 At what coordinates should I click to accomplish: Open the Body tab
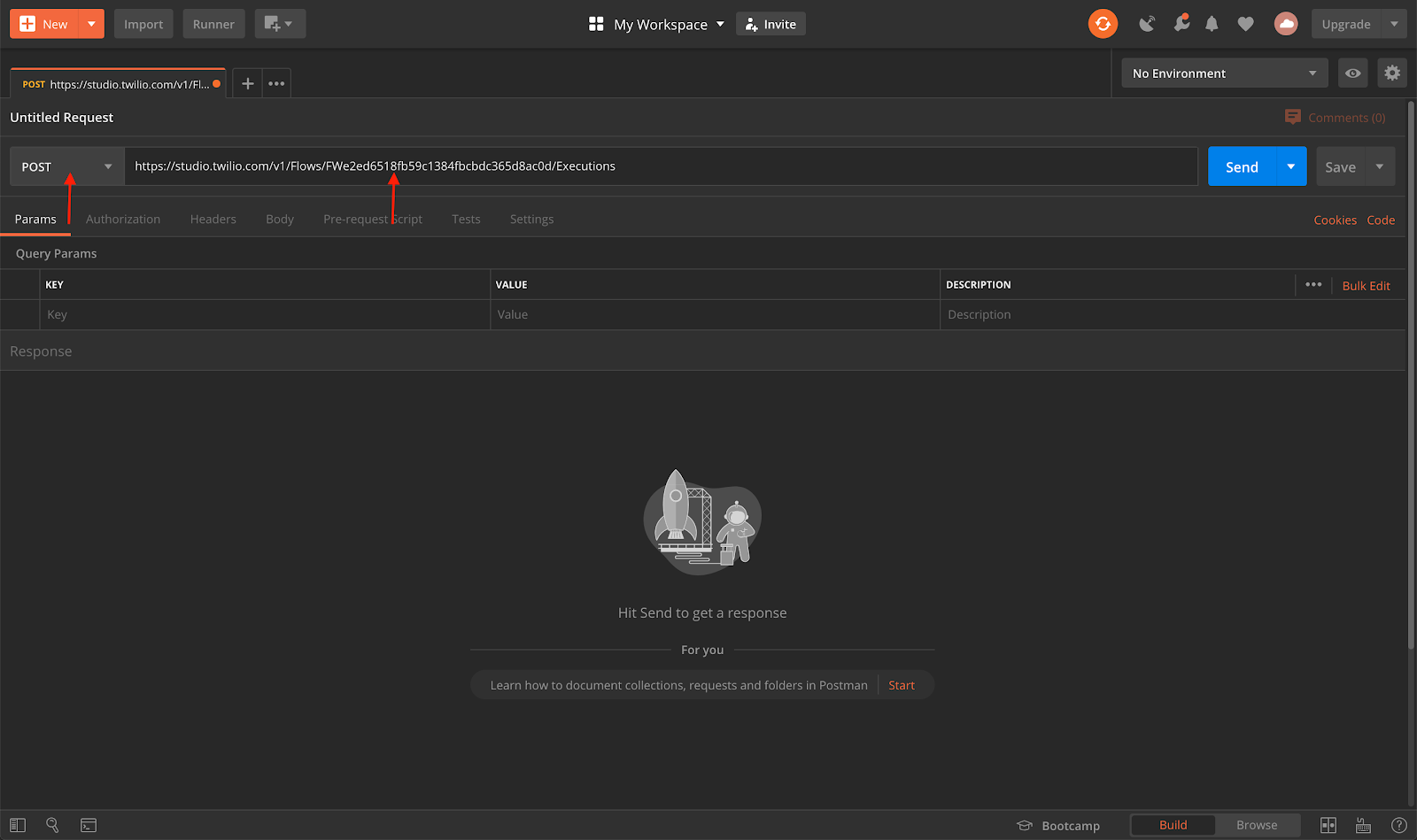pos(279,220)
